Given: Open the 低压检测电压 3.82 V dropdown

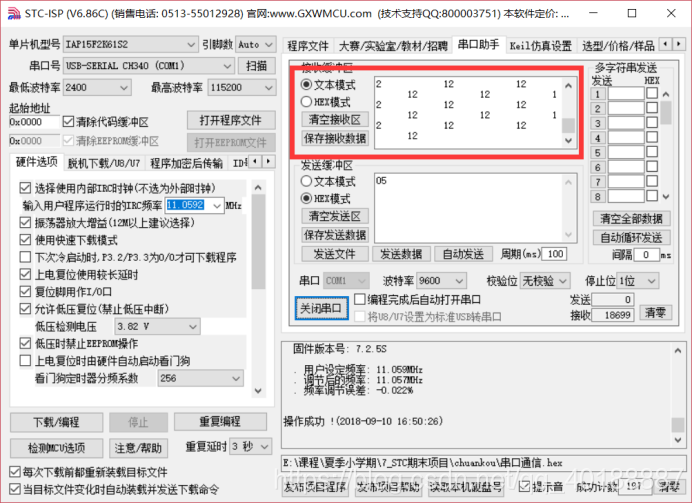Looking at the screenshot, I should click(157, 327).
